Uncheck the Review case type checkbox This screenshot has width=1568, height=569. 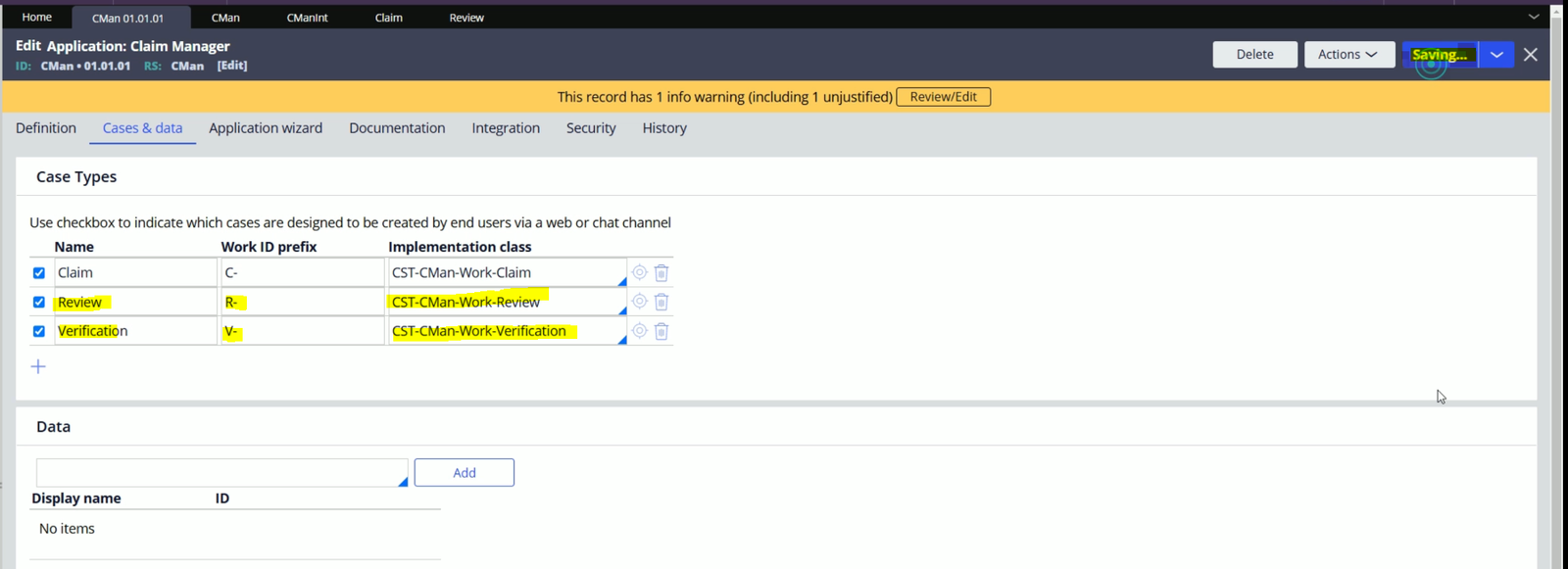(x=39, y=303)
